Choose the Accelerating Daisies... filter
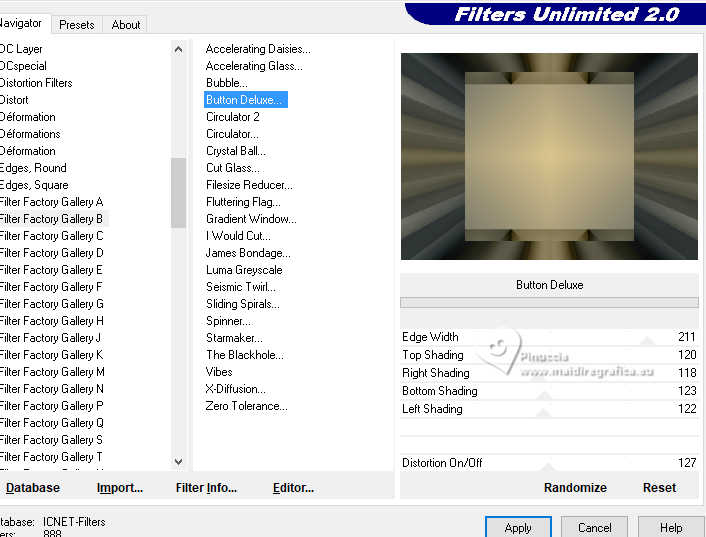 (x=258, y=49)
